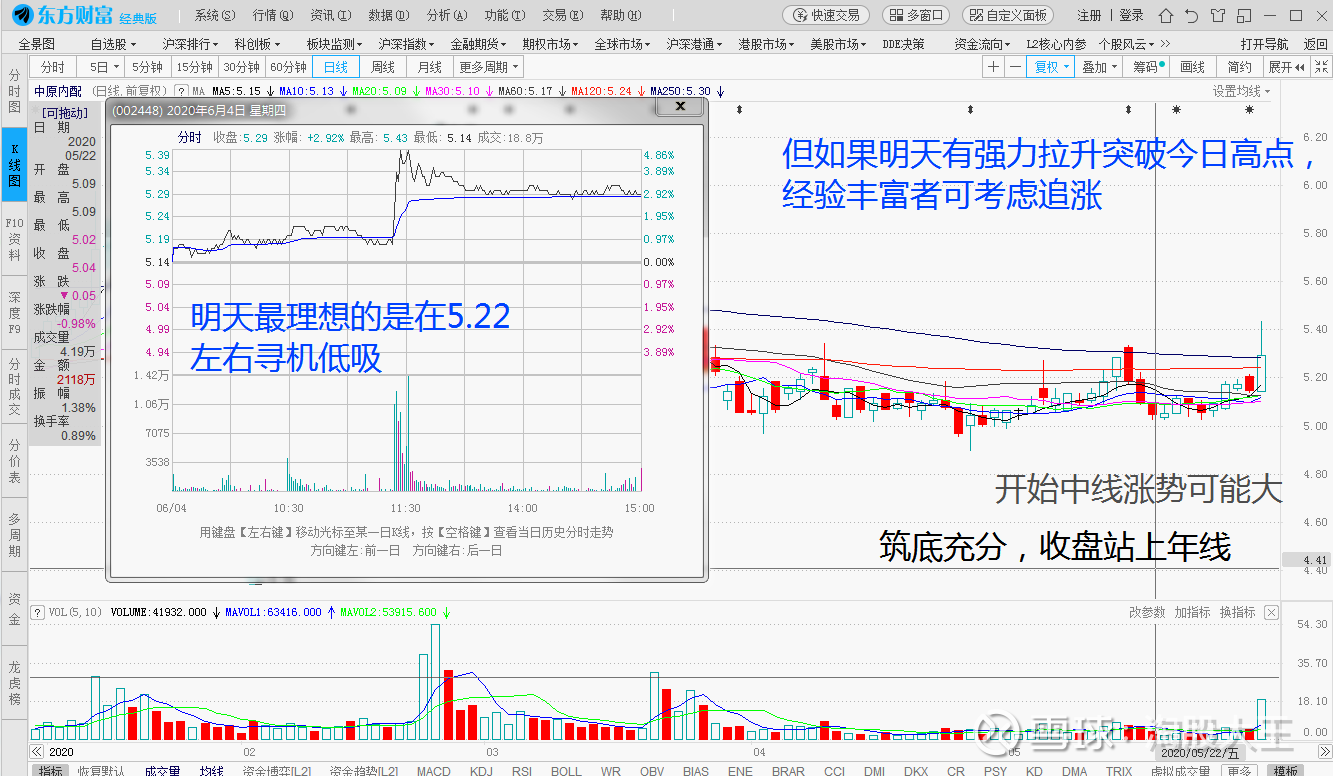1333x776 pixels.
Task: Switch to the 分时 intraday period
Action: [x=54, y=67]
